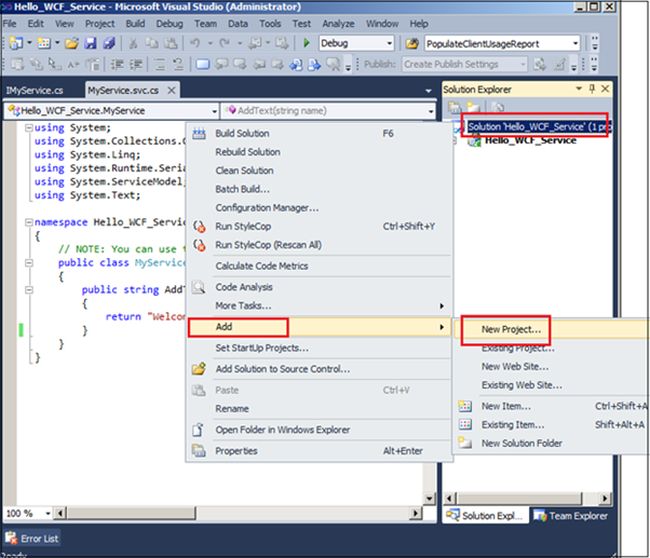Click the Cut scissors icon
This screenshot has height=558, width=650.
(x=133, y=43)
